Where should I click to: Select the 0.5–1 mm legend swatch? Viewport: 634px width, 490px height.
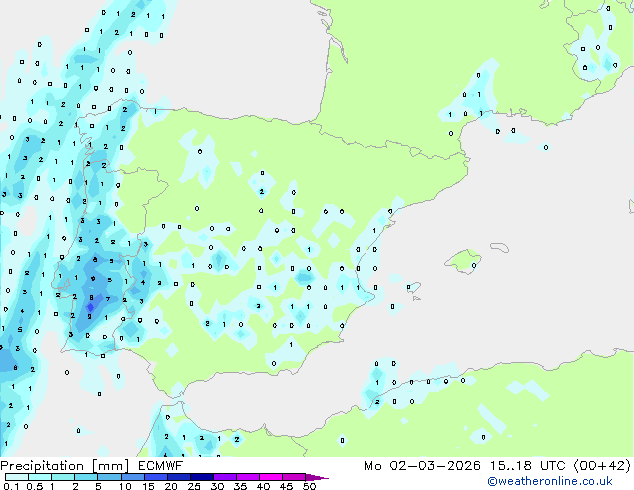click(40, 477)
